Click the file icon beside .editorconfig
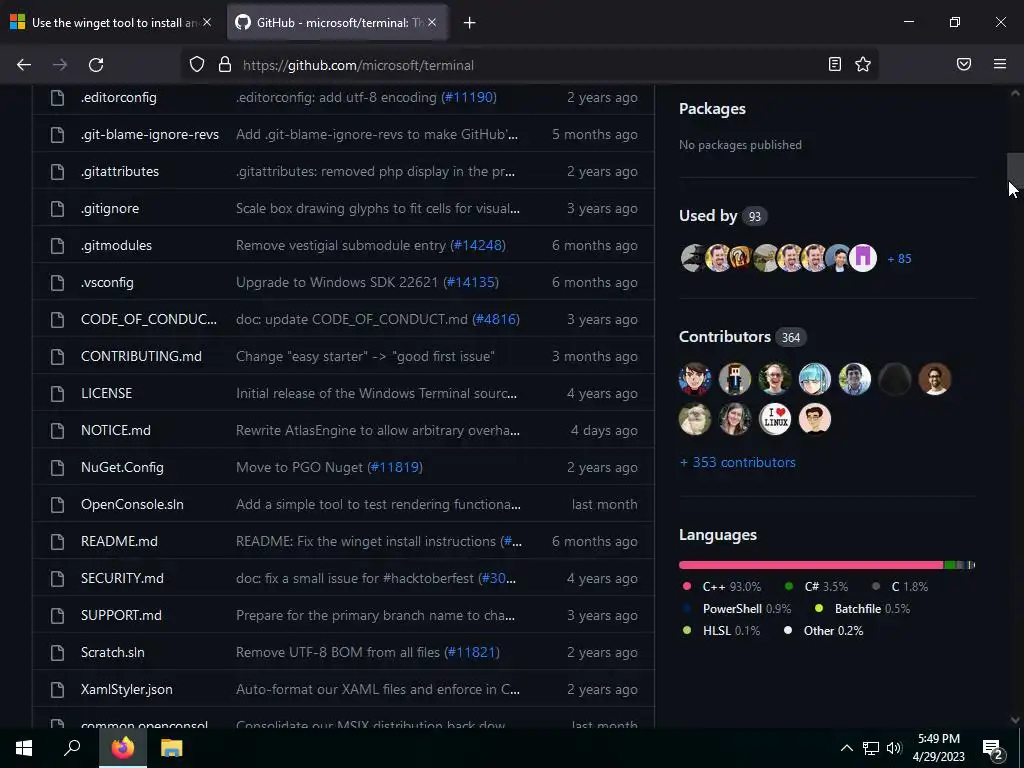This screenshot has width=1024, height=768. pos(57,97)
